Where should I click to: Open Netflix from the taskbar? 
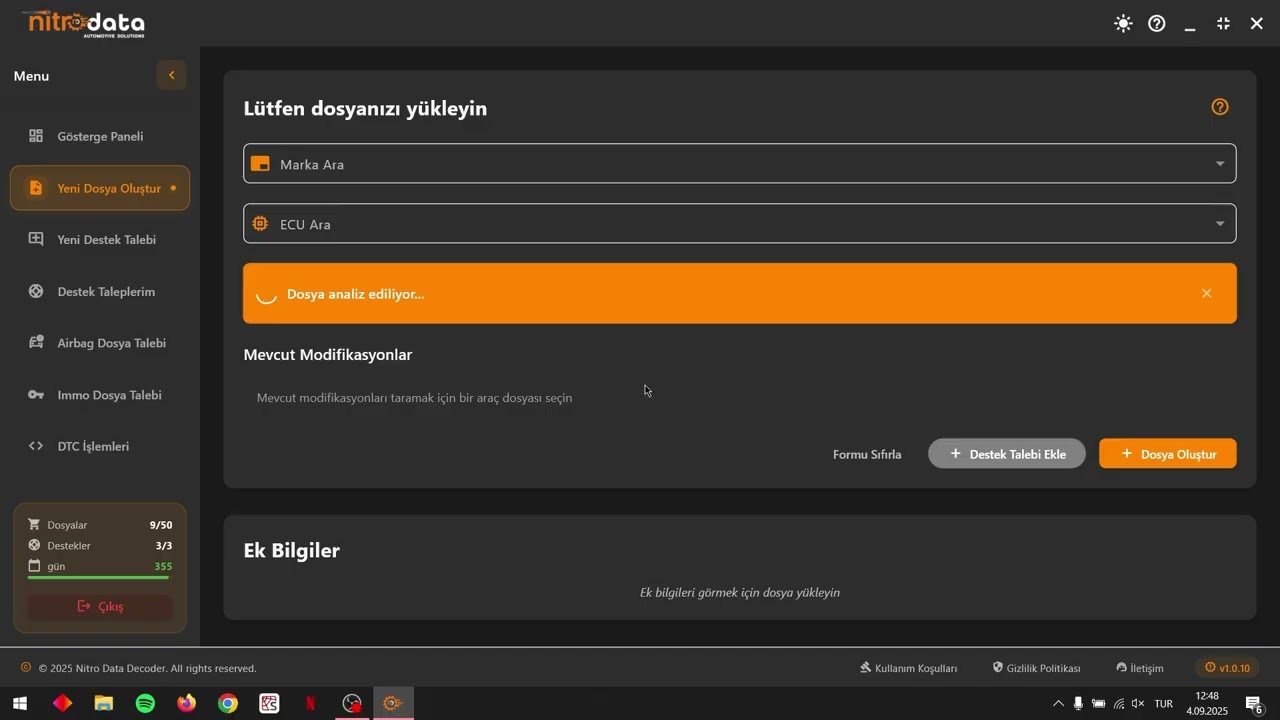[310, 703]
